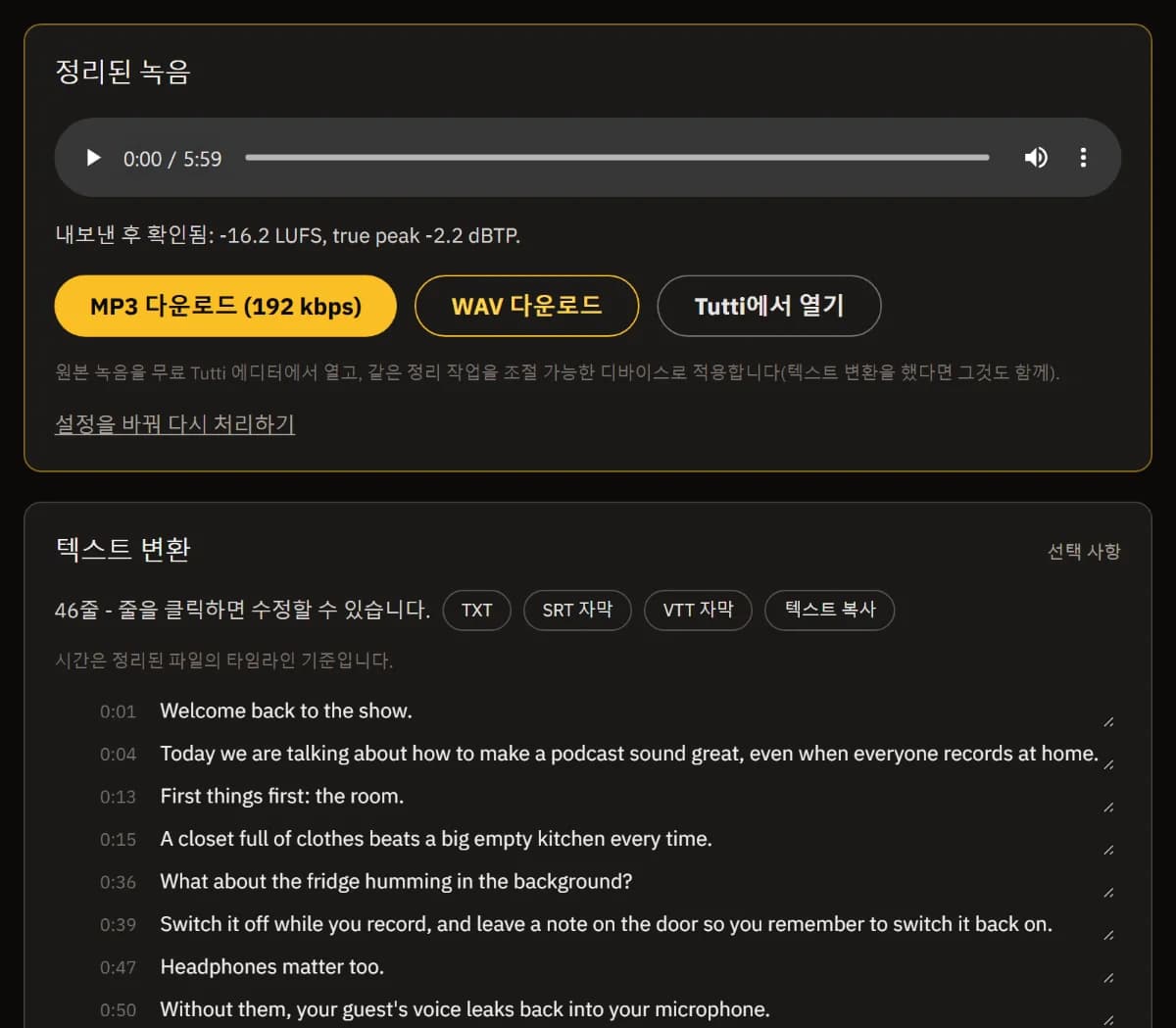Click resize handle of 'Switch it off' line
The image size is (1176, 1028).
(x=1108, y=935)
